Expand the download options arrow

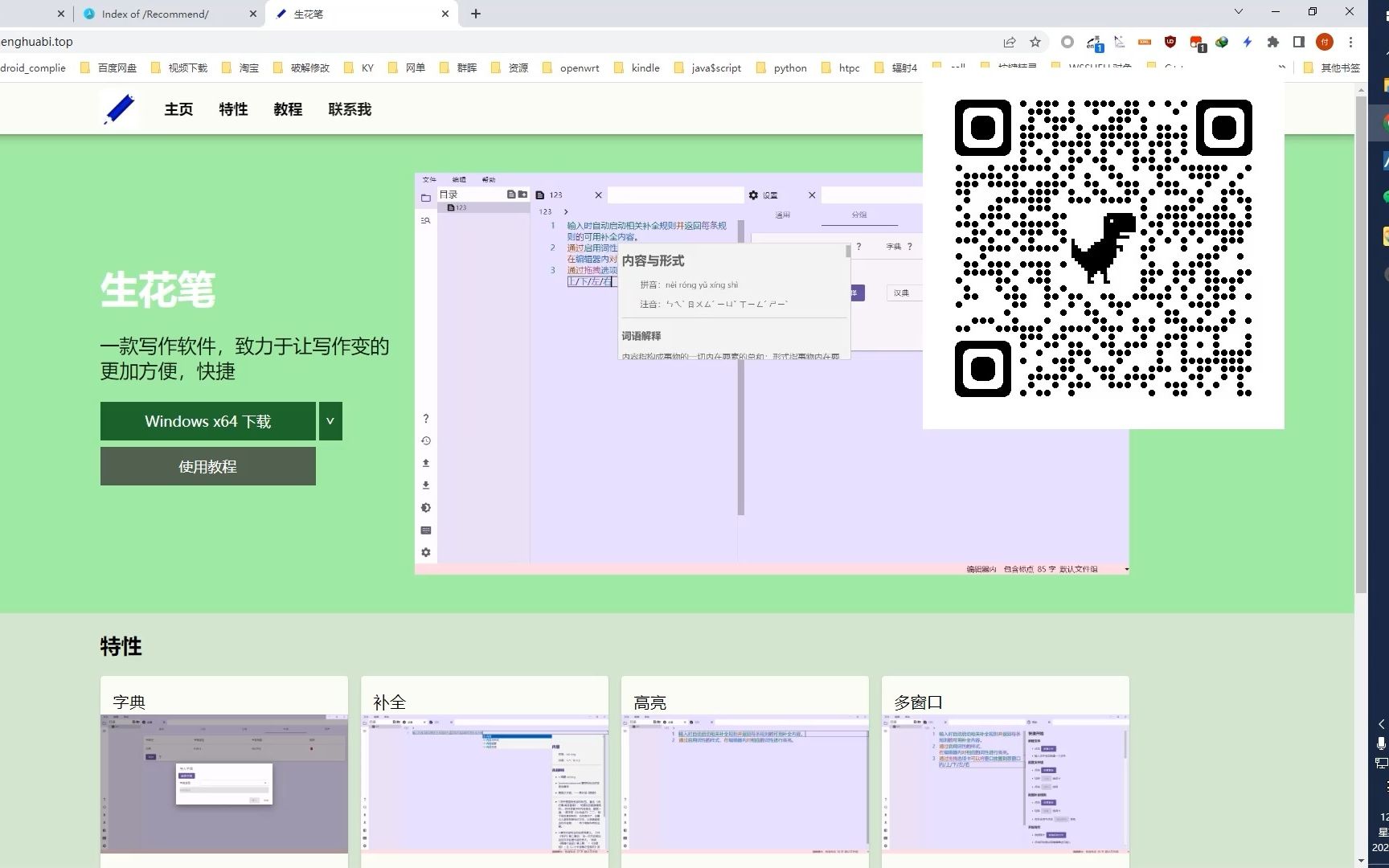coord(330,421)
